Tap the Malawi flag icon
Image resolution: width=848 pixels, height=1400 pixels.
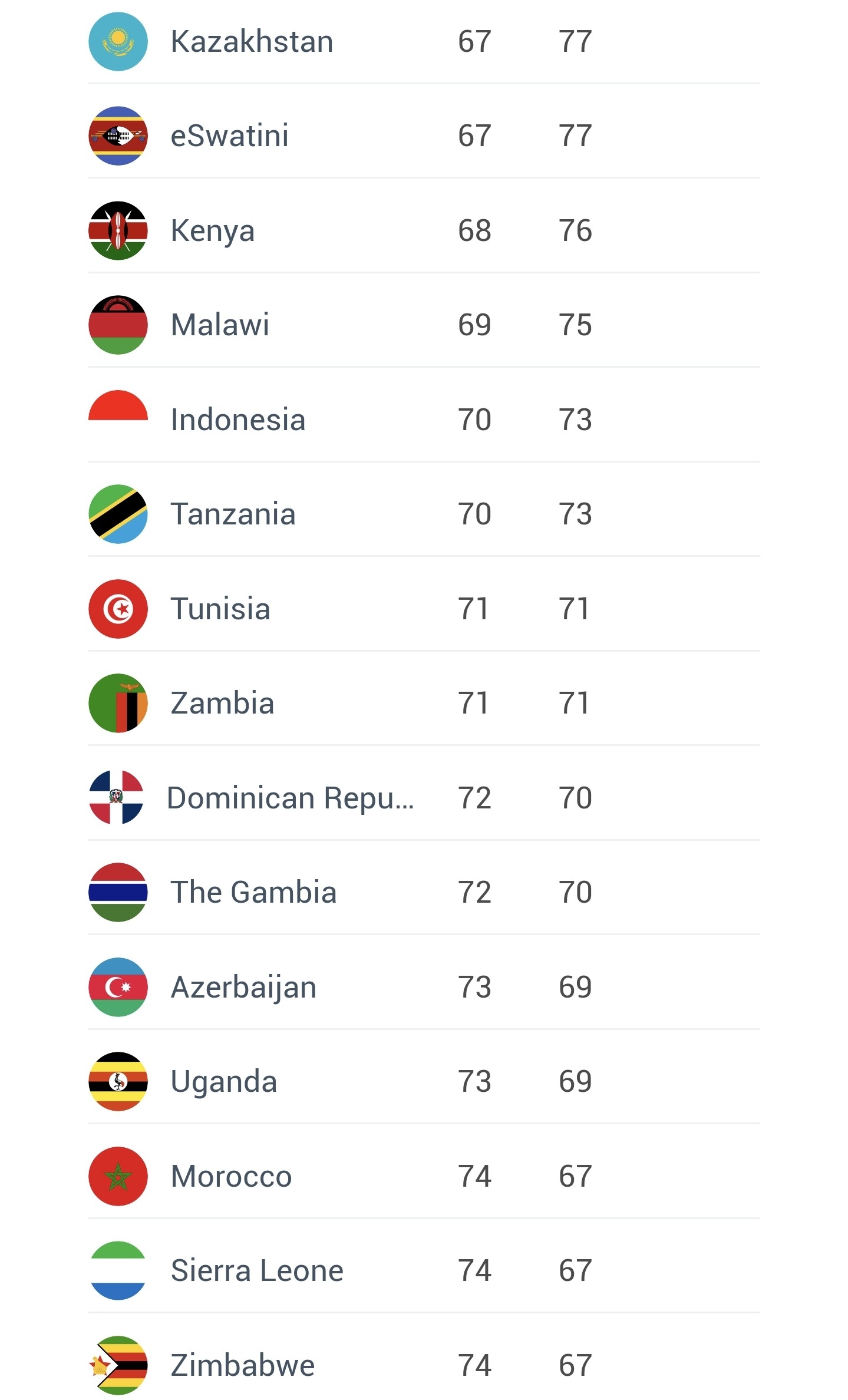click(118, 325)
